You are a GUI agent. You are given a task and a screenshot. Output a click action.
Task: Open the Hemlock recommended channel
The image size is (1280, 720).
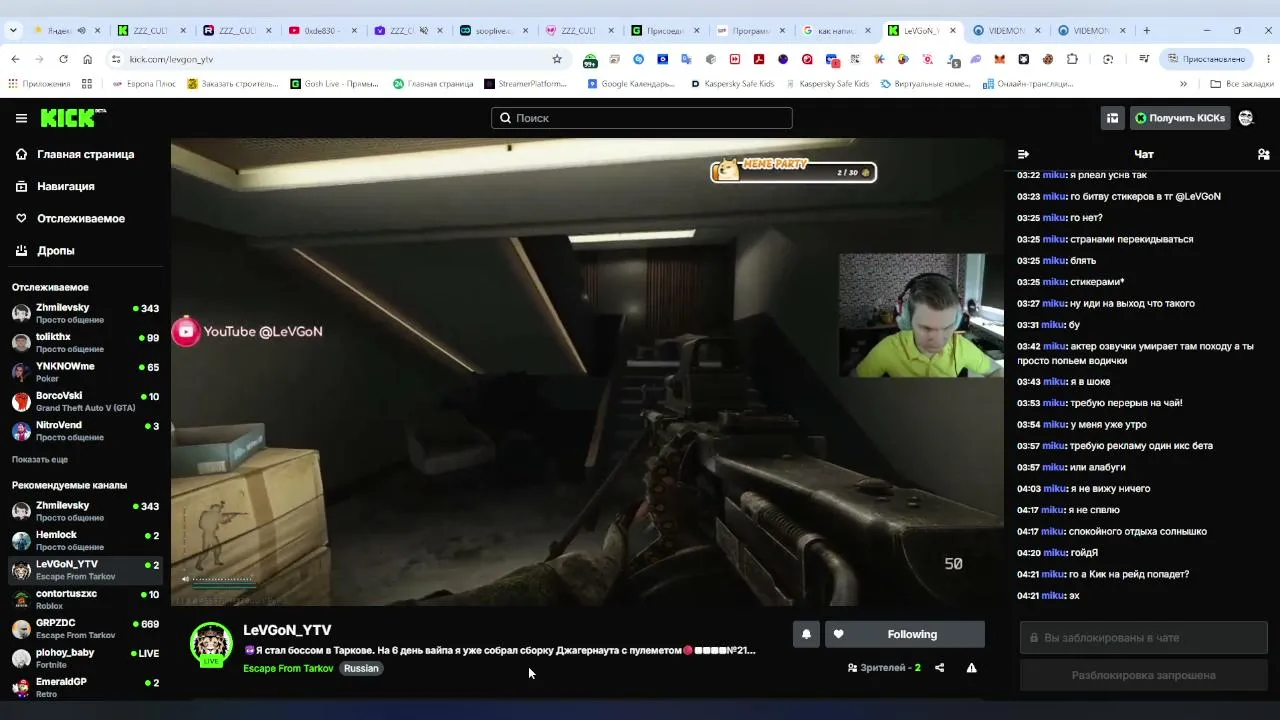coord(85,540)
